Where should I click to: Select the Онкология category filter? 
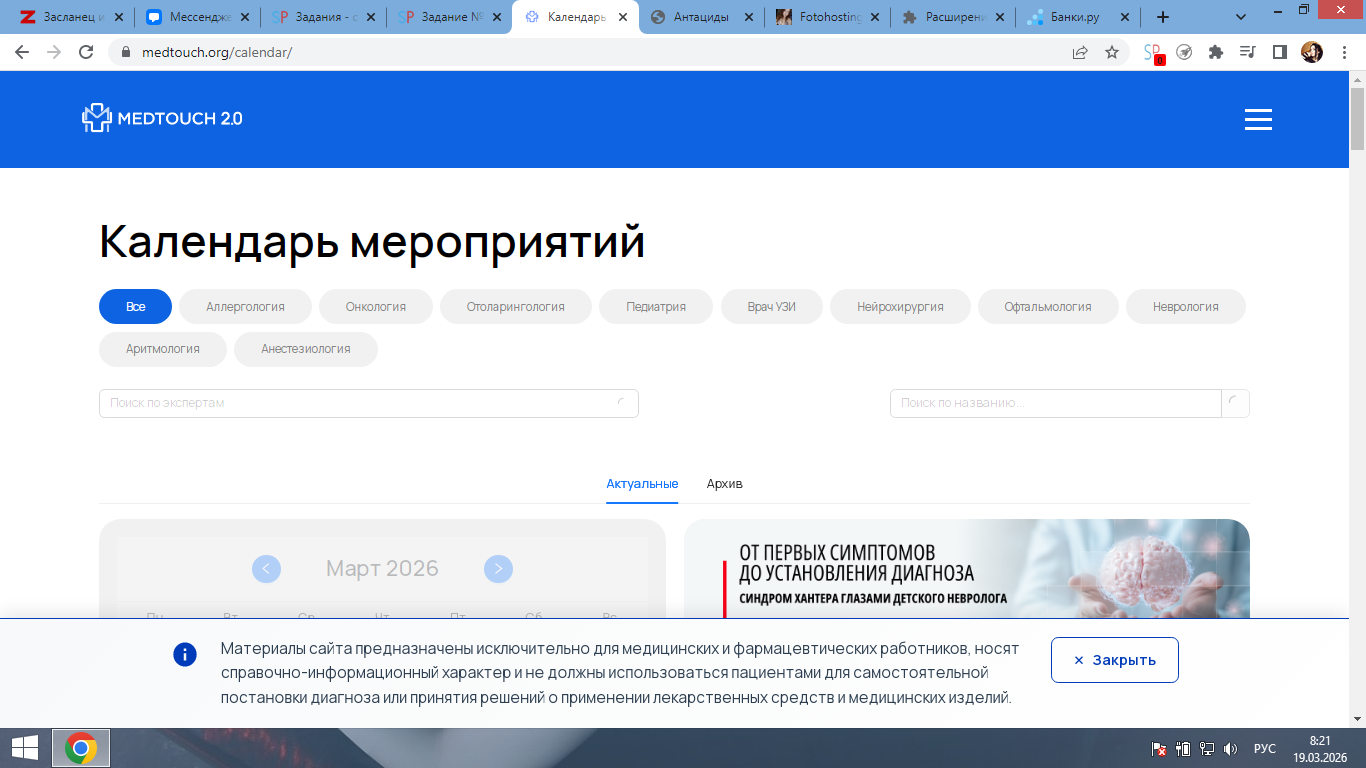click(375, 307)
